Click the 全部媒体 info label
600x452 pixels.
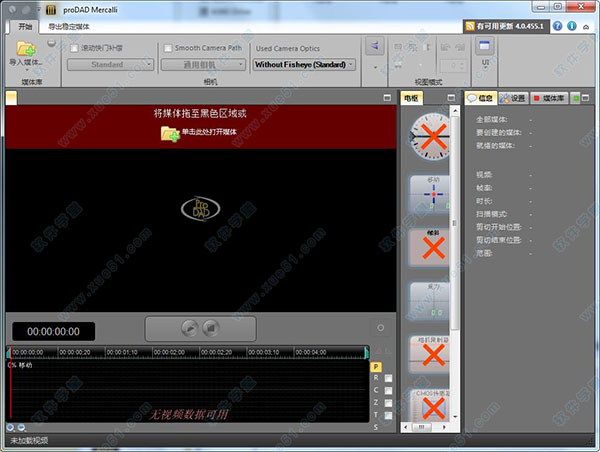(491, 120)
